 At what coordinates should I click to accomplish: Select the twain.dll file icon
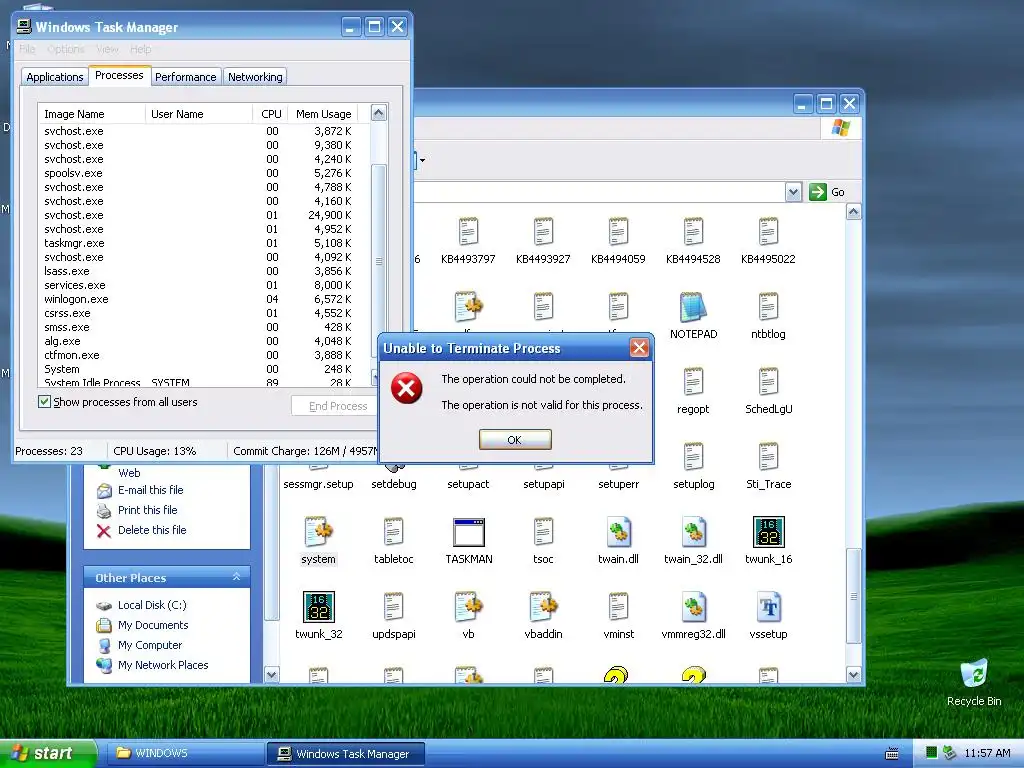click(x=618, y=532)
